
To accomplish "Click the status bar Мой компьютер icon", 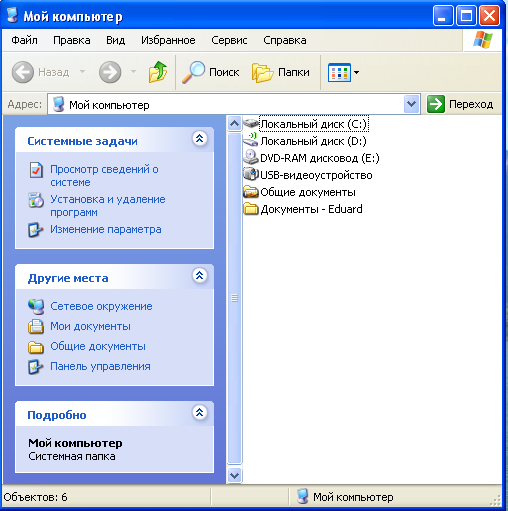I will (x=302, y=496).
